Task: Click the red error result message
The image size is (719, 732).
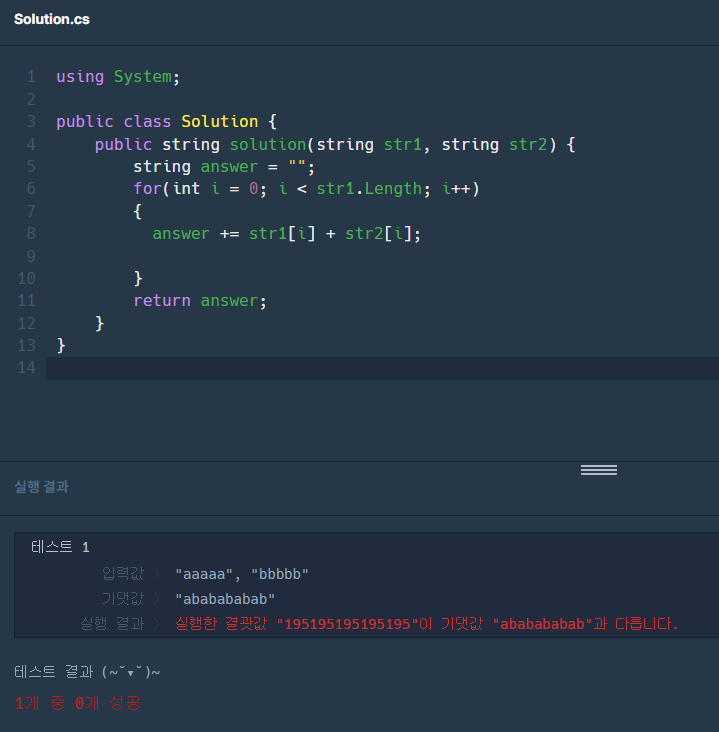Action: tap(427, 624)
